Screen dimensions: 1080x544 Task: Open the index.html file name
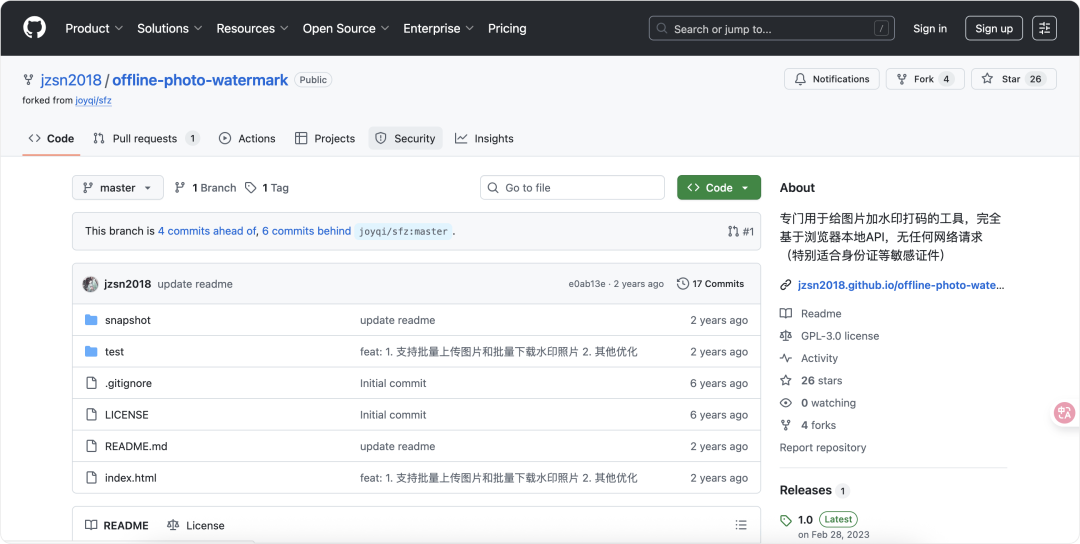click(x=131, y=478)
